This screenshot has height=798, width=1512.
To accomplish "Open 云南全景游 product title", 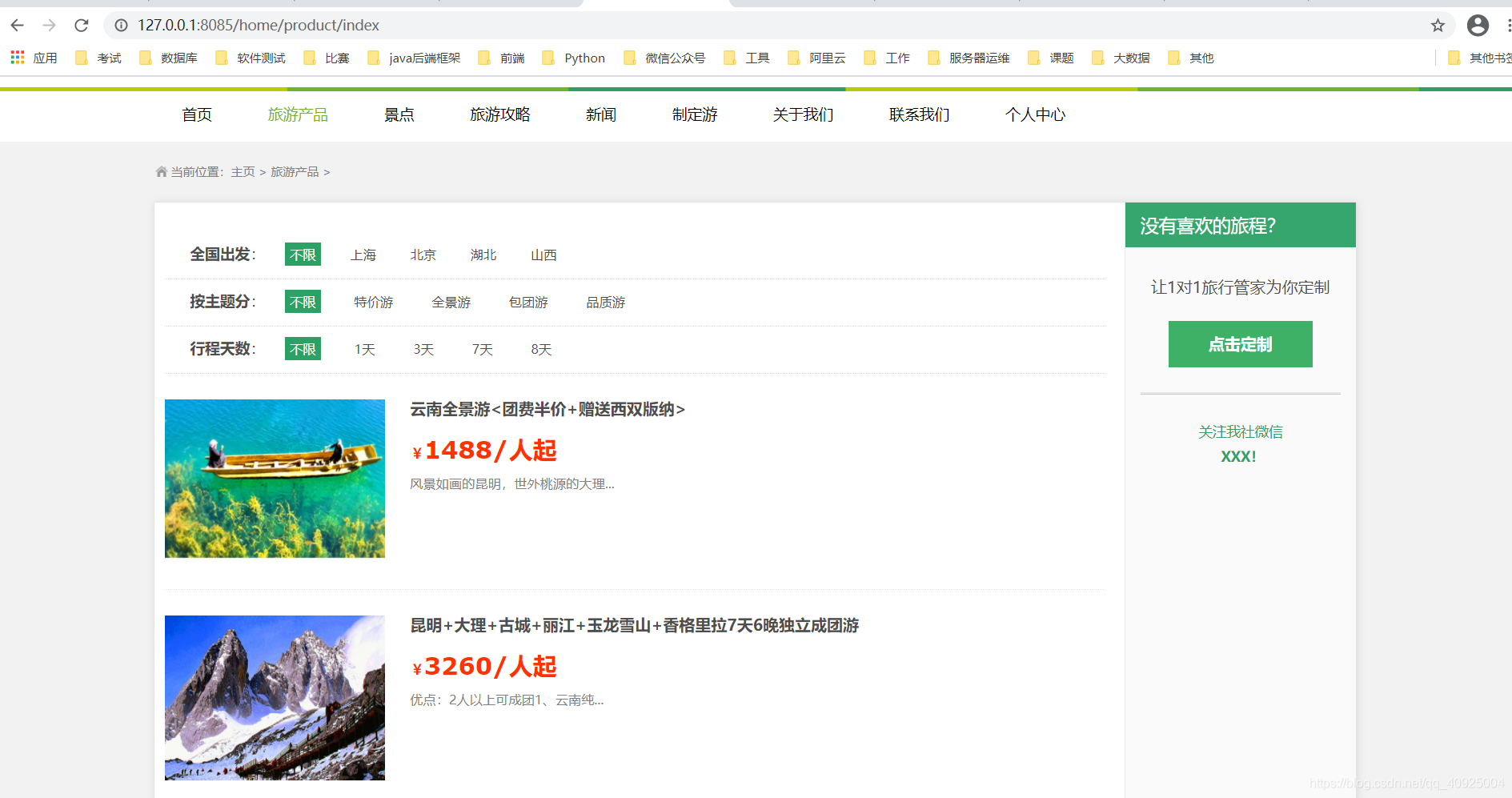I will pos(547,409).
